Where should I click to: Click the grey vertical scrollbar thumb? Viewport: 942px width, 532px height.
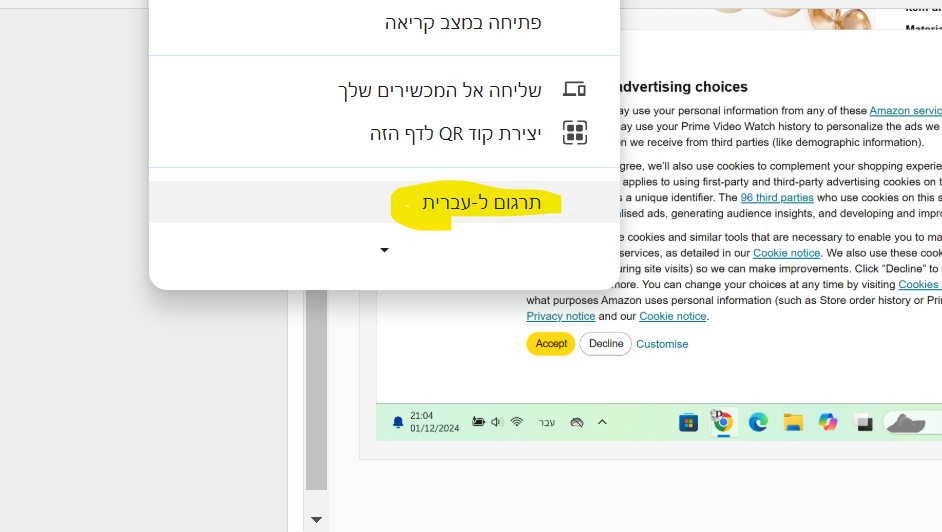coord(316,390)
